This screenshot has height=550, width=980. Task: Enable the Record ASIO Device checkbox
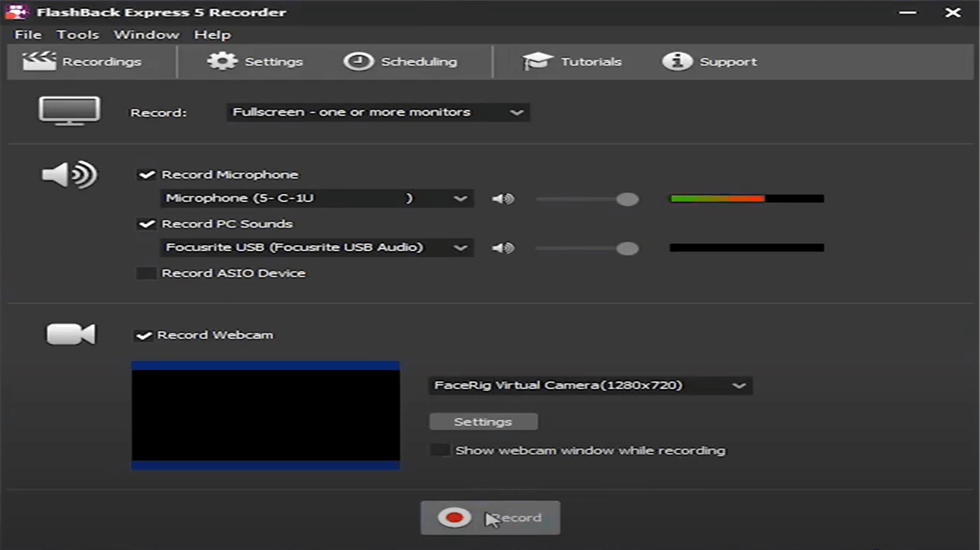pyautogui.click(x=146, y=273)
